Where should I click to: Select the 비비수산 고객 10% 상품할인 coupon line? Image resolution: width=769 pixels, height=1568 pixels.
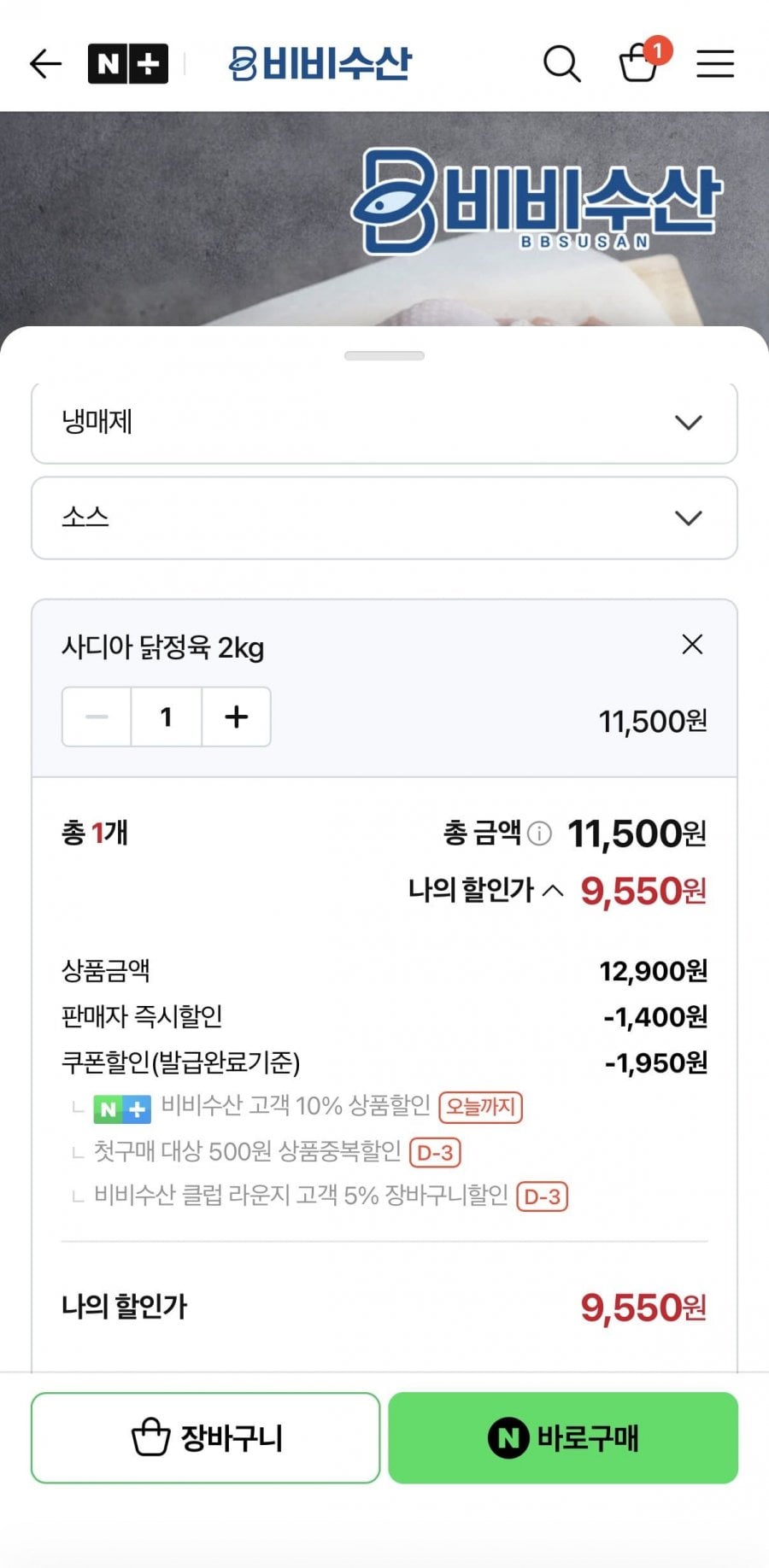coord(295,1107)
